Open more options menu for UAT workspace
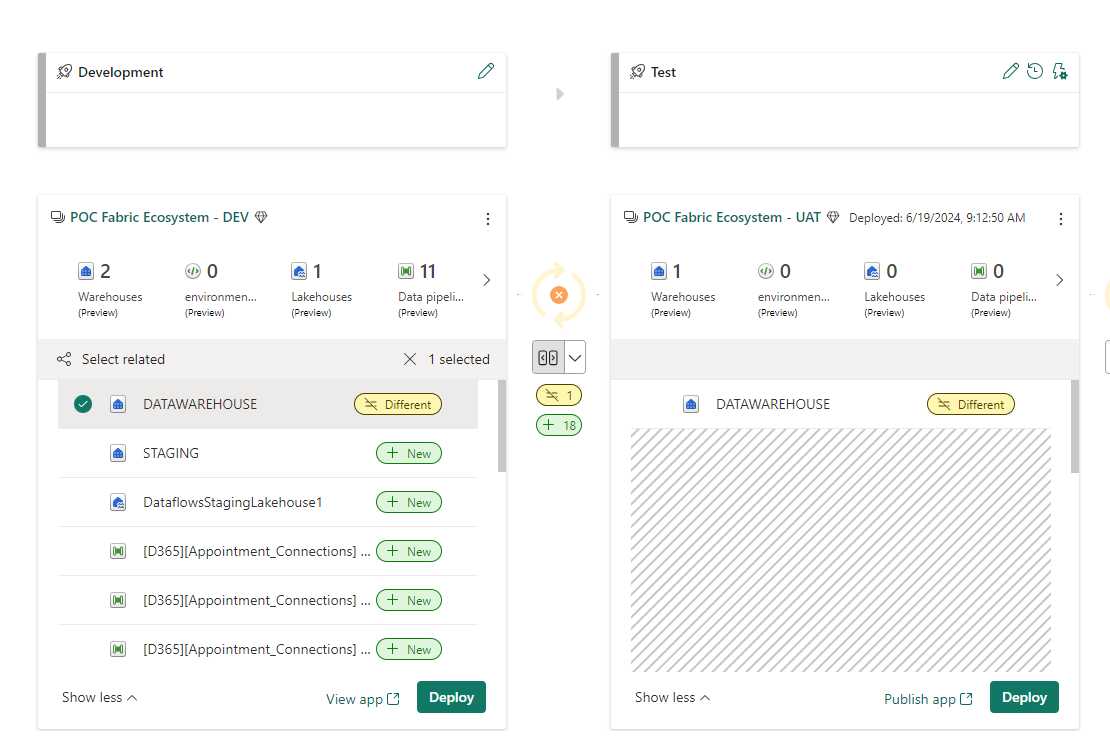 1060,219
